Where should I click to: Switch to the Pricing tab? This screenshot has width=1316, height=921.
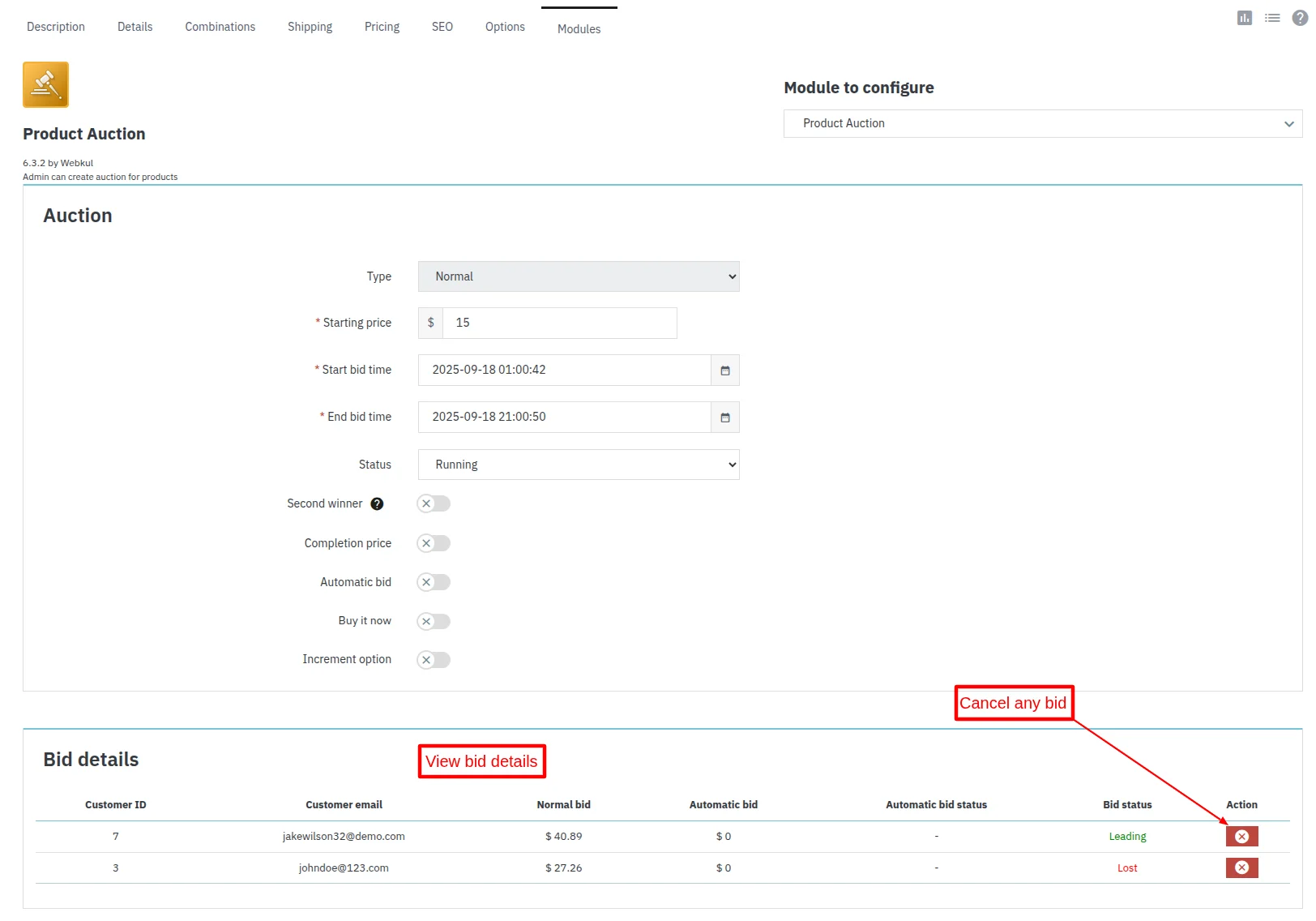point(382,26)
